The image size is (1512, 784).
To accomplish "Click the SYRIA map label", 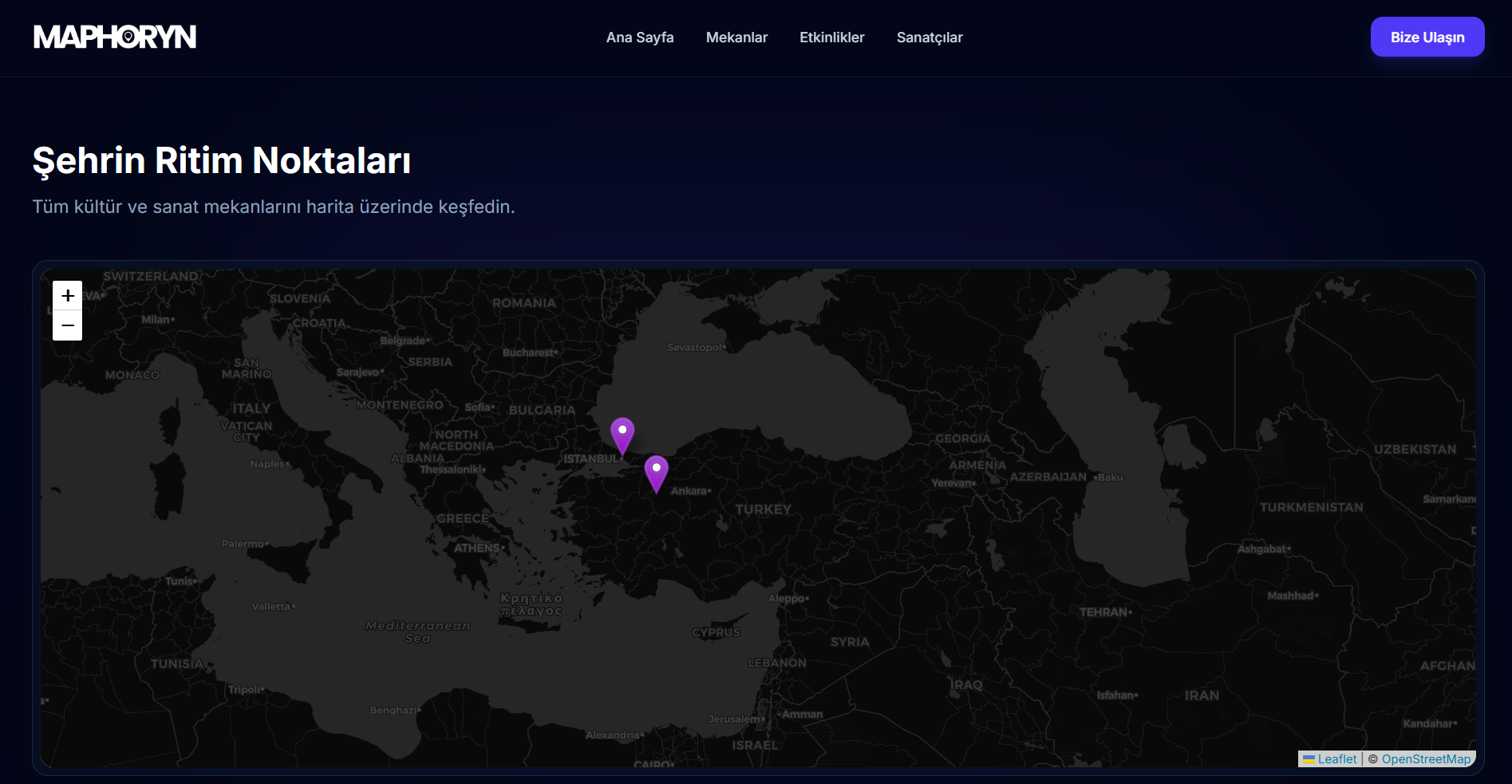I will 850,642.
